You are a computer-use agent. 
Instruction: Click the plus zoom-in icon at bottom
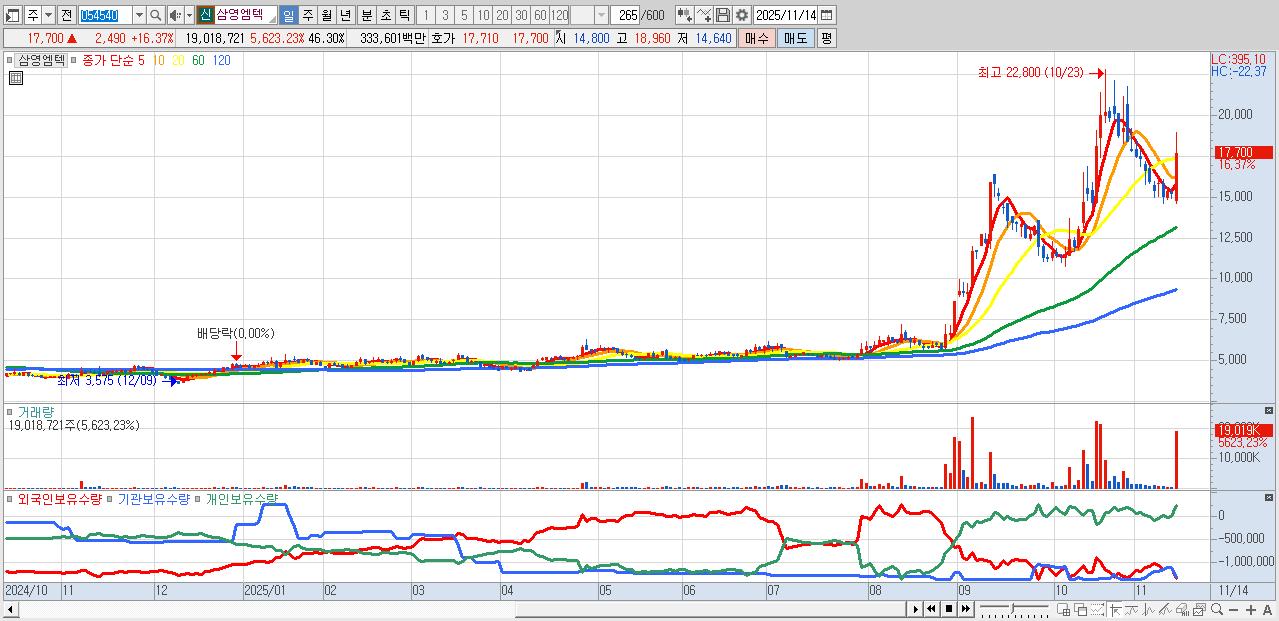1251,609
